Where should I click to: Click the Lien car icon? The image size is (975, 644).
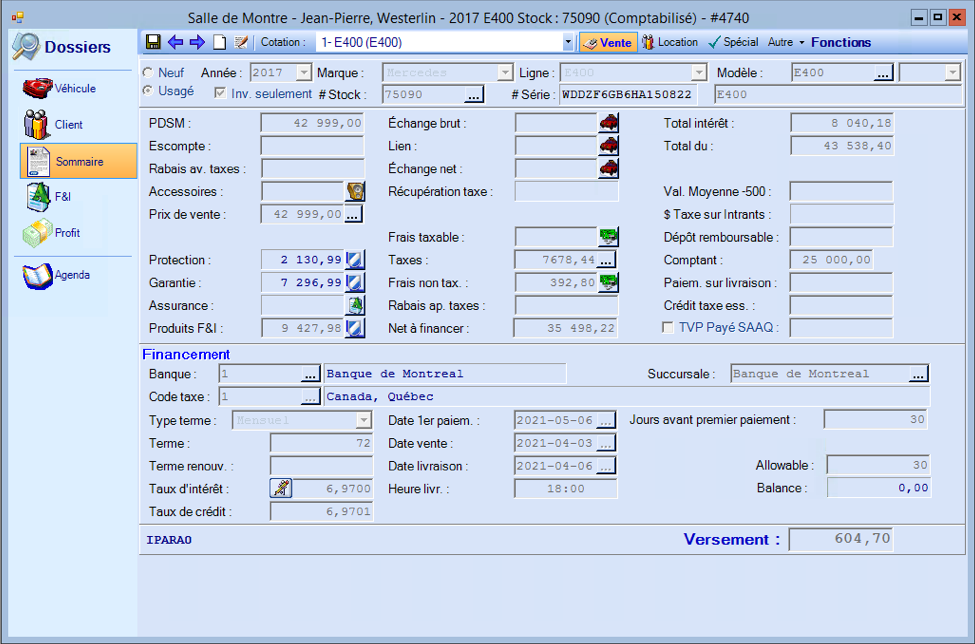pos(609,145)
